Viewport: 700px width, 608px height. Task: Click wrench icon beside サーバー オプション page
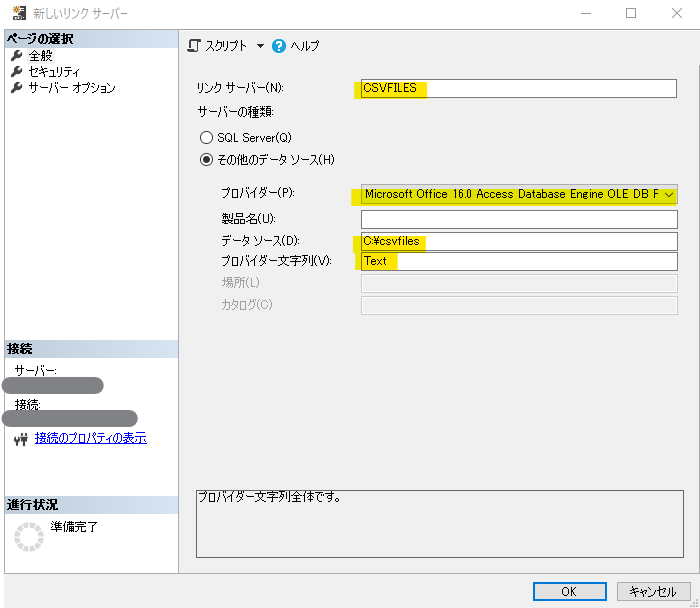(16, 88)
